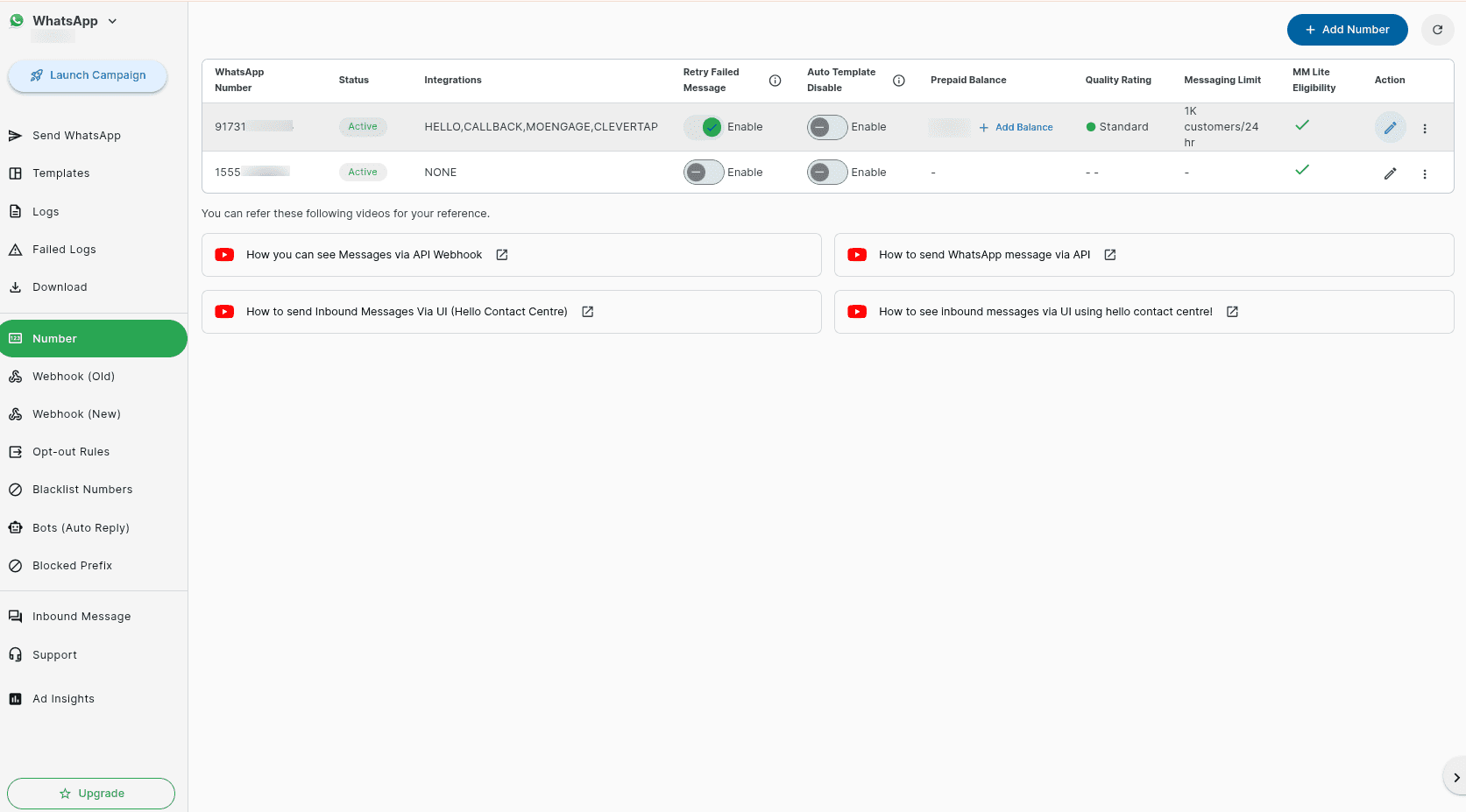
Task: Click the MM Lite Eligibility column header
Action: [x=1314, y=81]
